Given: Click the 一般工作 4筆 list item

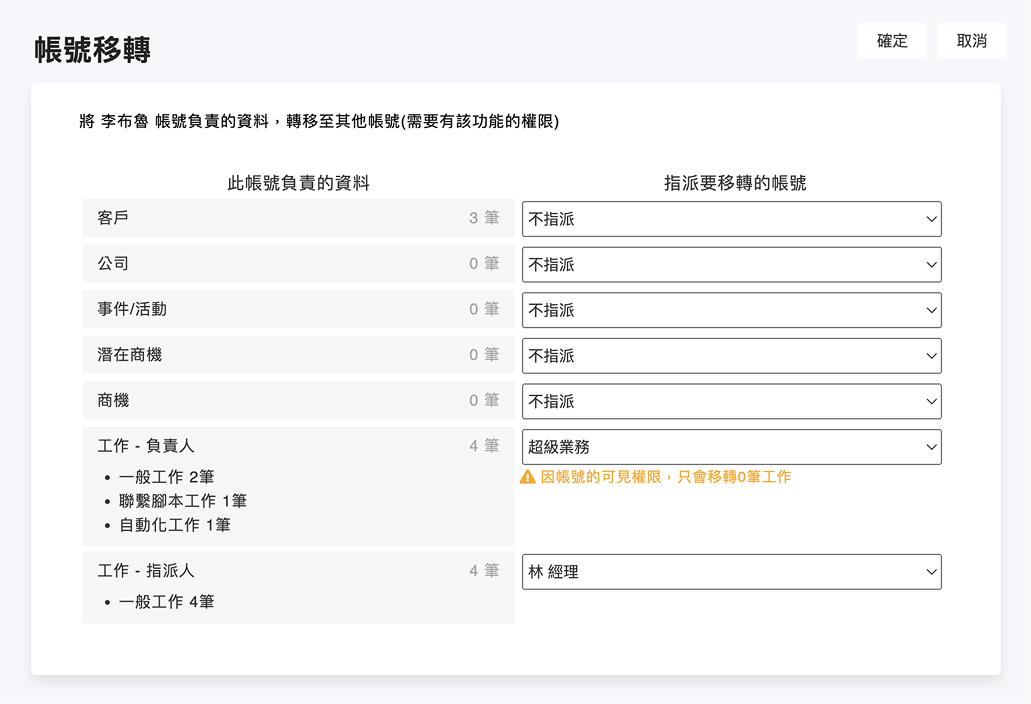Looking at the screenshot, I should tap(166, 601).
